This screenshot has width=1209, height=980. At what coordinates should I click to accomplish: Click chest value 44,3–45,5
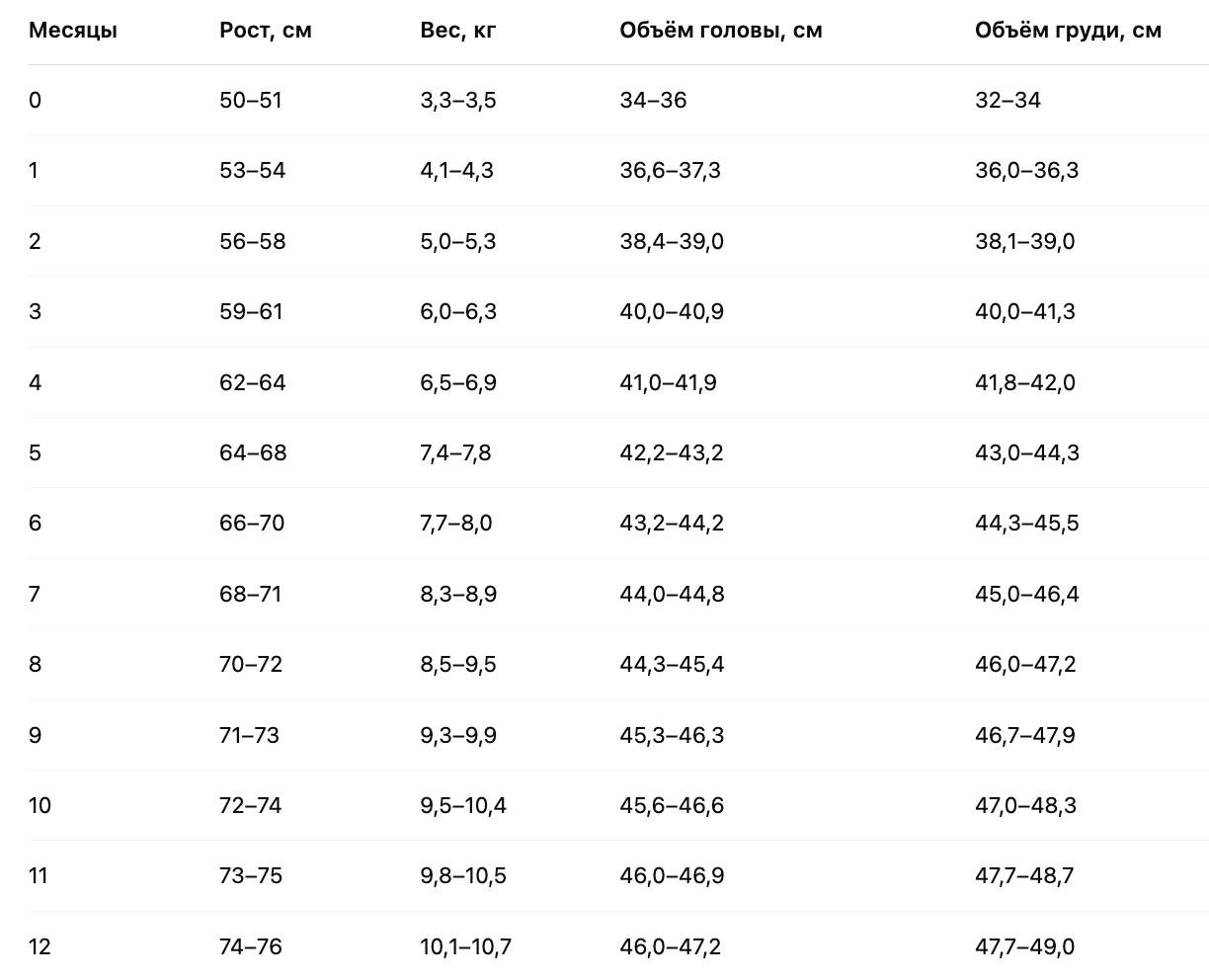pos(1027,523)
